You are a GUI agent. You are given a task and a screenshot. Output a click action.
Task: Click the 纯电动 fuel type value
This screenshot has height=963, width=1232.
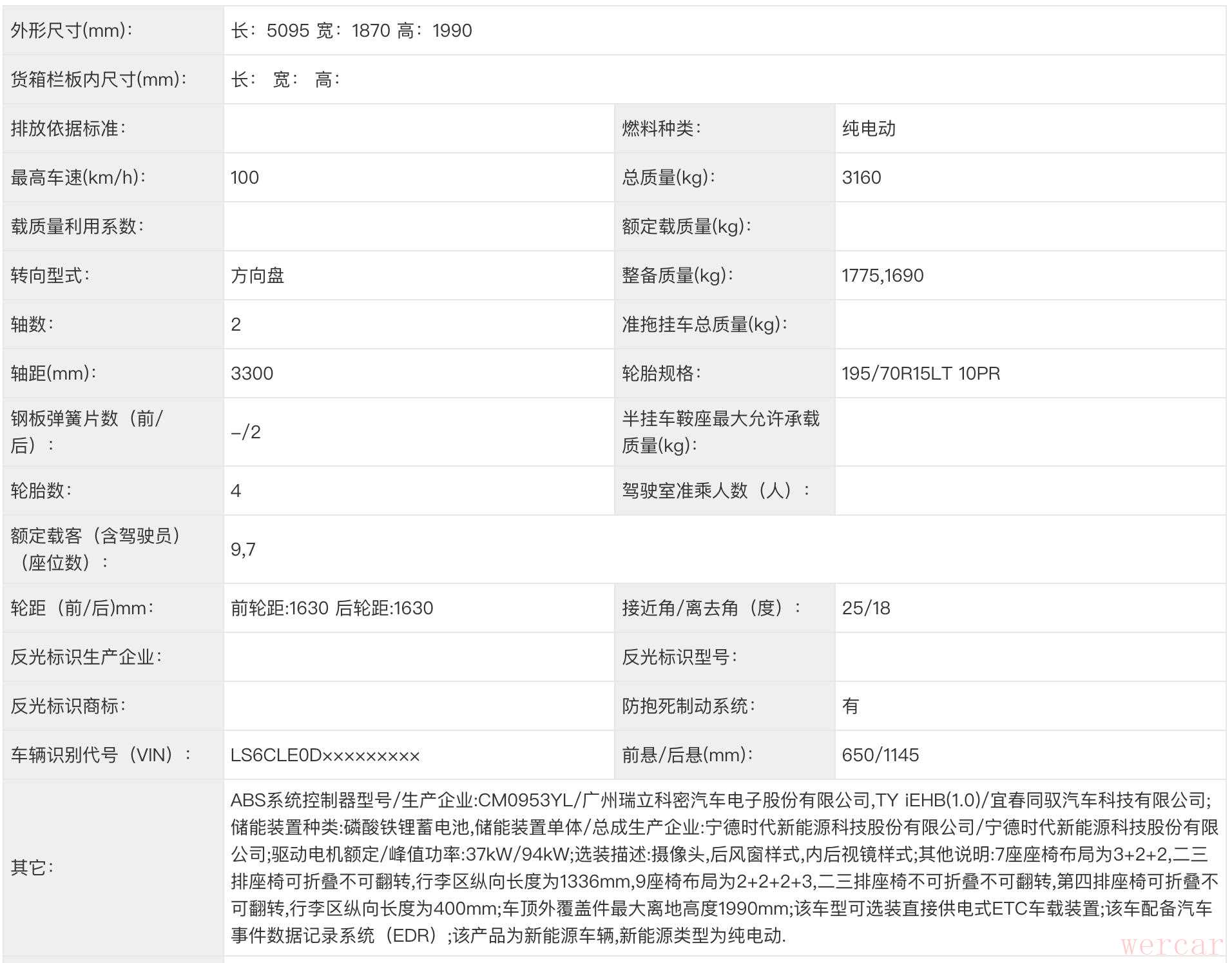(869, 129)
